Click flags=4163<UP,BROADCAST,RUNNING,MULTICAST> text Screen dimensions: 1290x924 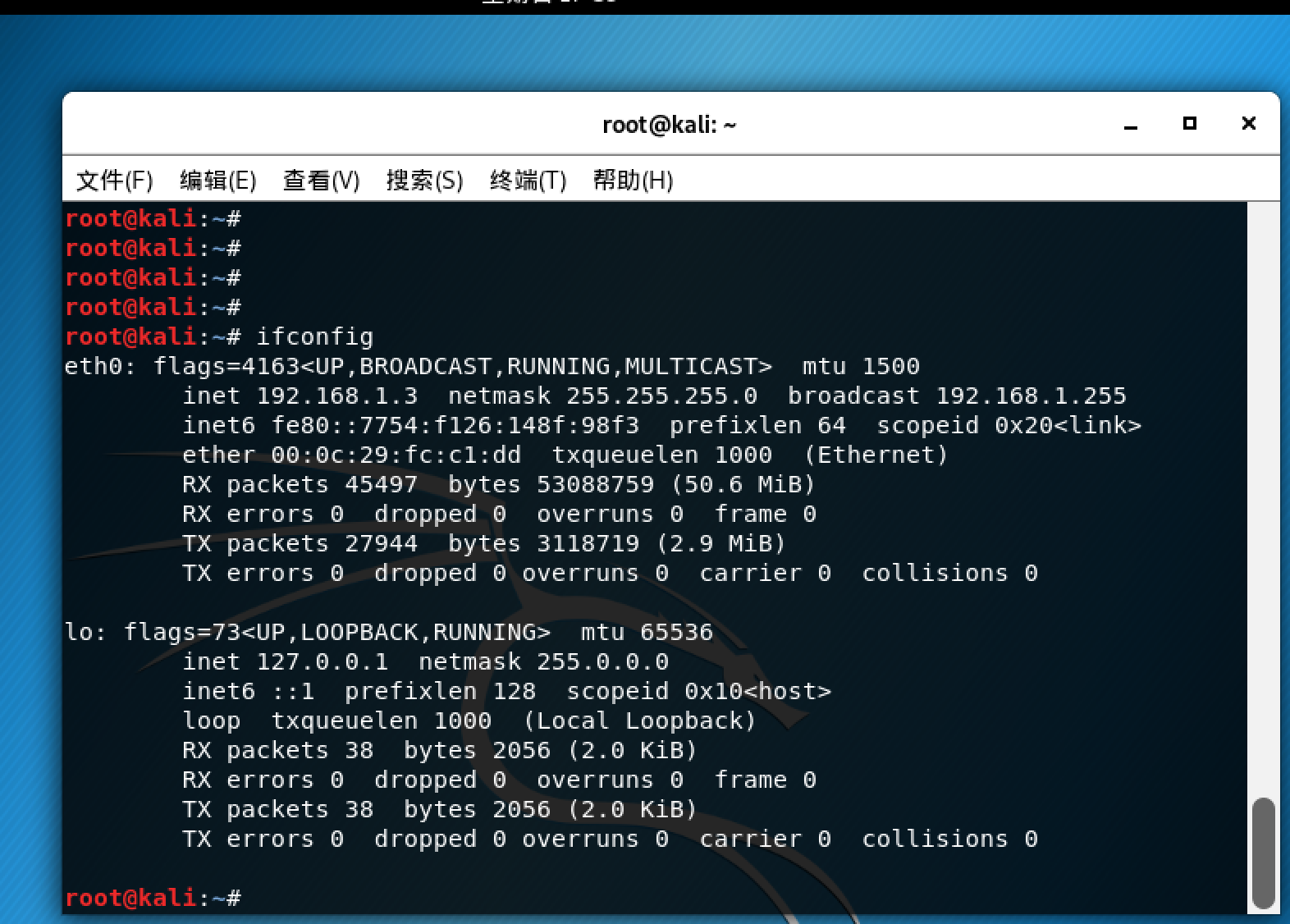tap(463, 366)
